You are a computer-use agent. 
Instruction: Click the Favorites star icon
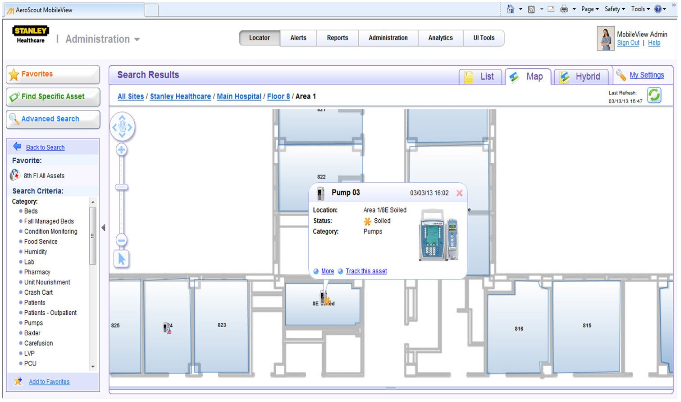coord(14,75)
